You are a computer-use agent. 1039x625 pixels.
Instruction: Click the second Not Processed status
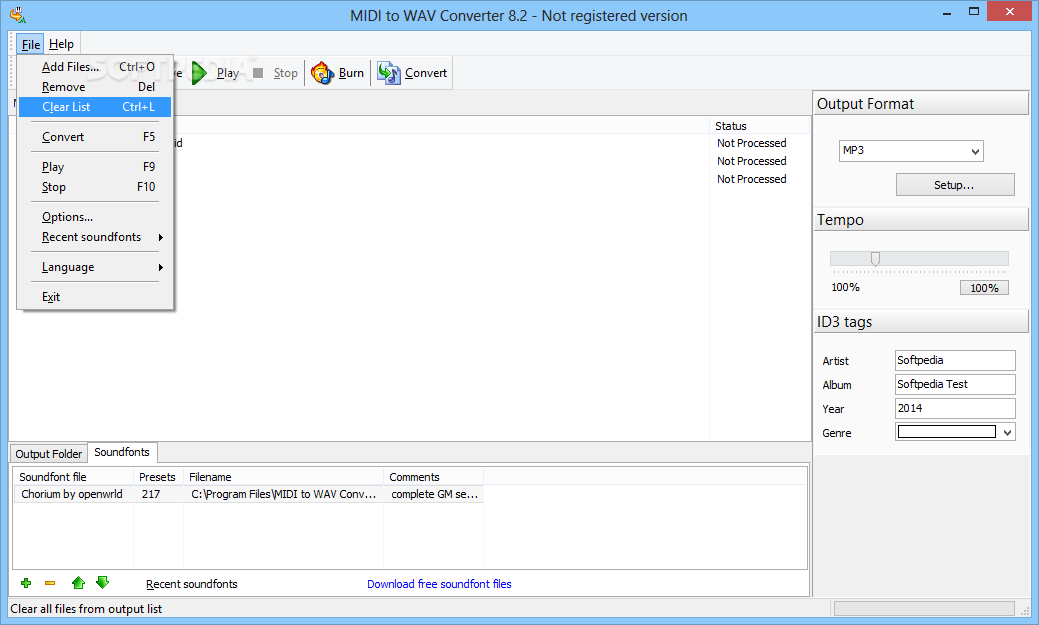pos(751,161)
